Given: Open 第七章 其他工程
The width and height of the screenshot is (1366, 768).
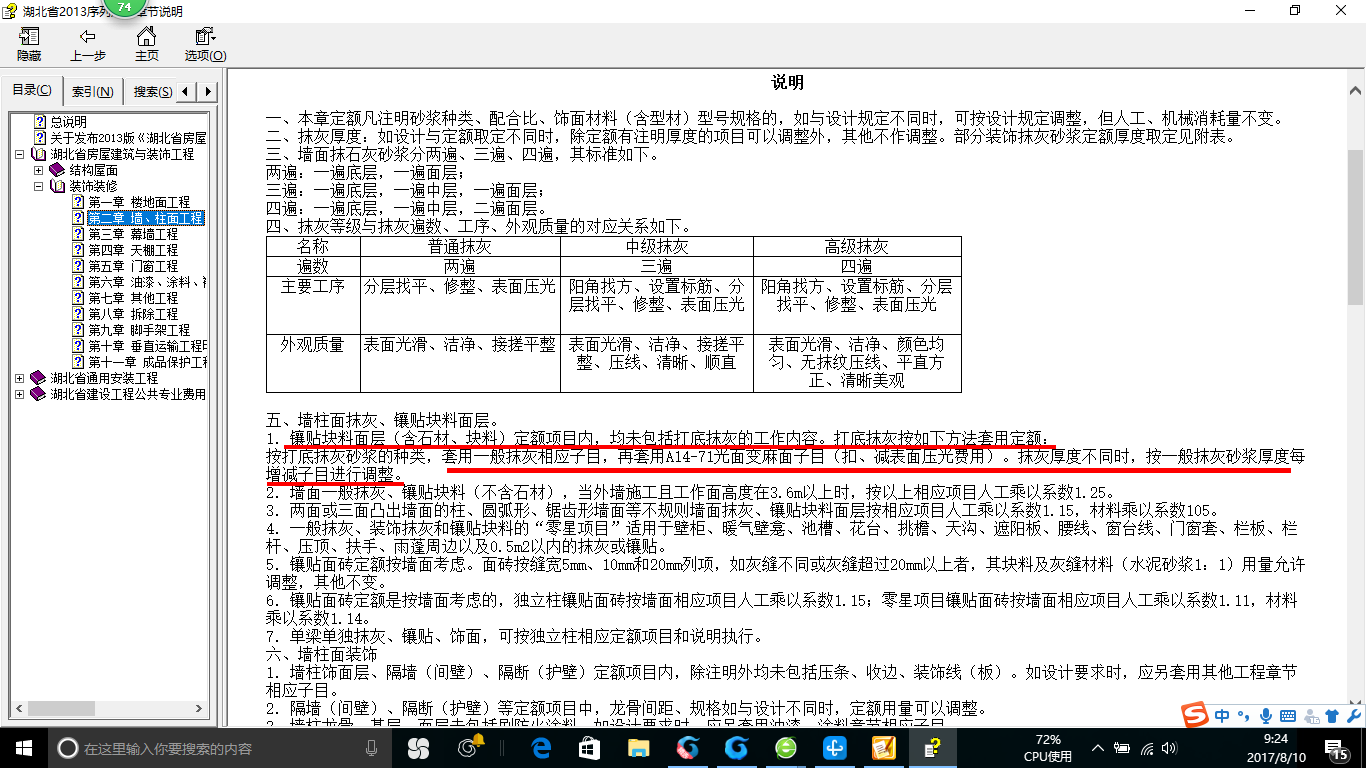Looking at the screenshot, I should pos(132,298).
